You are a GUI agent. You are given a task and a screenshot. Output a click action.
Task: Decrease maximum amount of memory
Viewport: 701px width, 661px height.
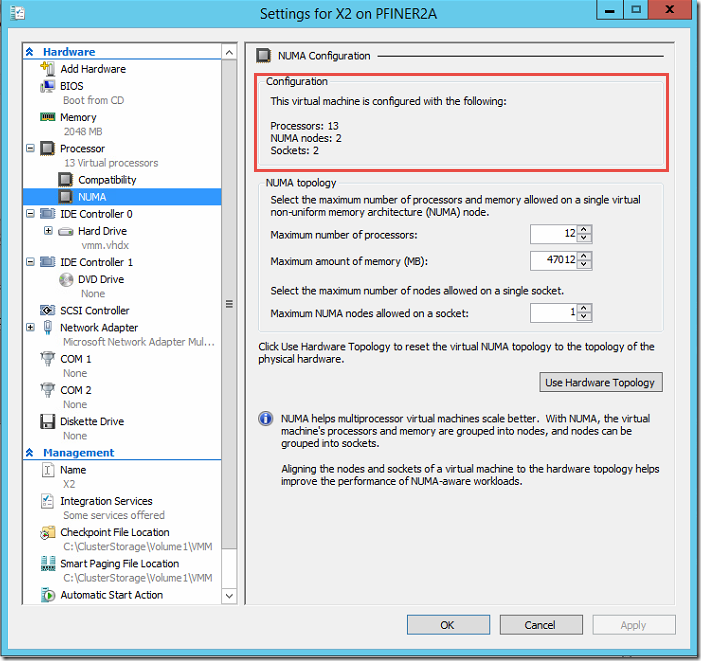pos(584,264)
